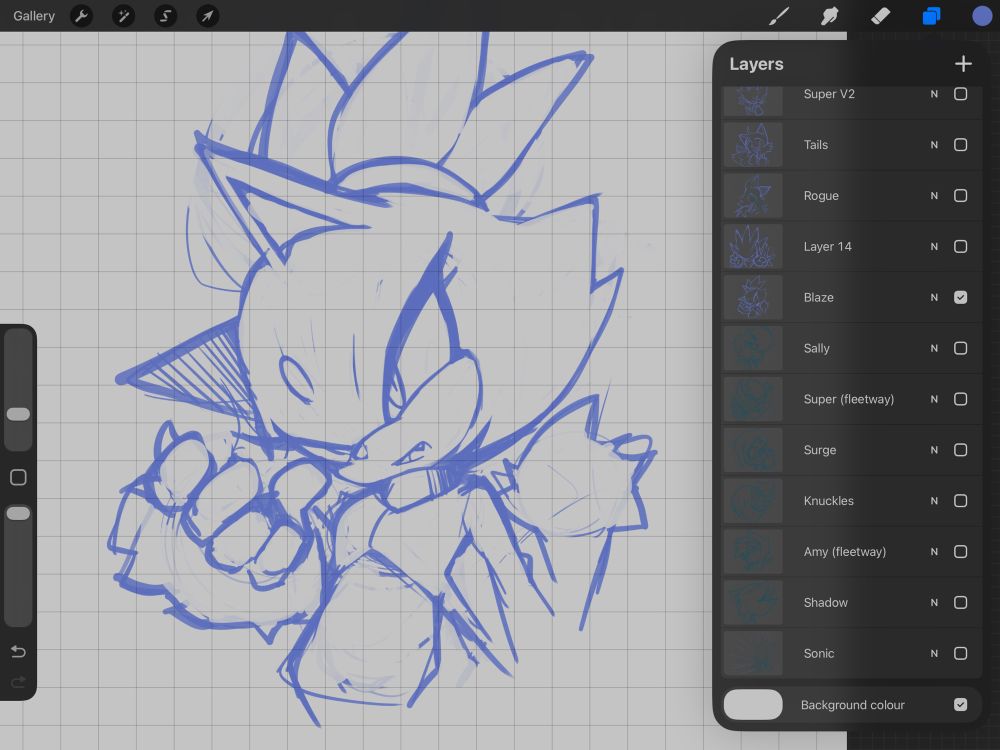Open blend mode N for Layer 14
Image resolution: width=1000 pixels, height=750 pixels.
(934, 247)
